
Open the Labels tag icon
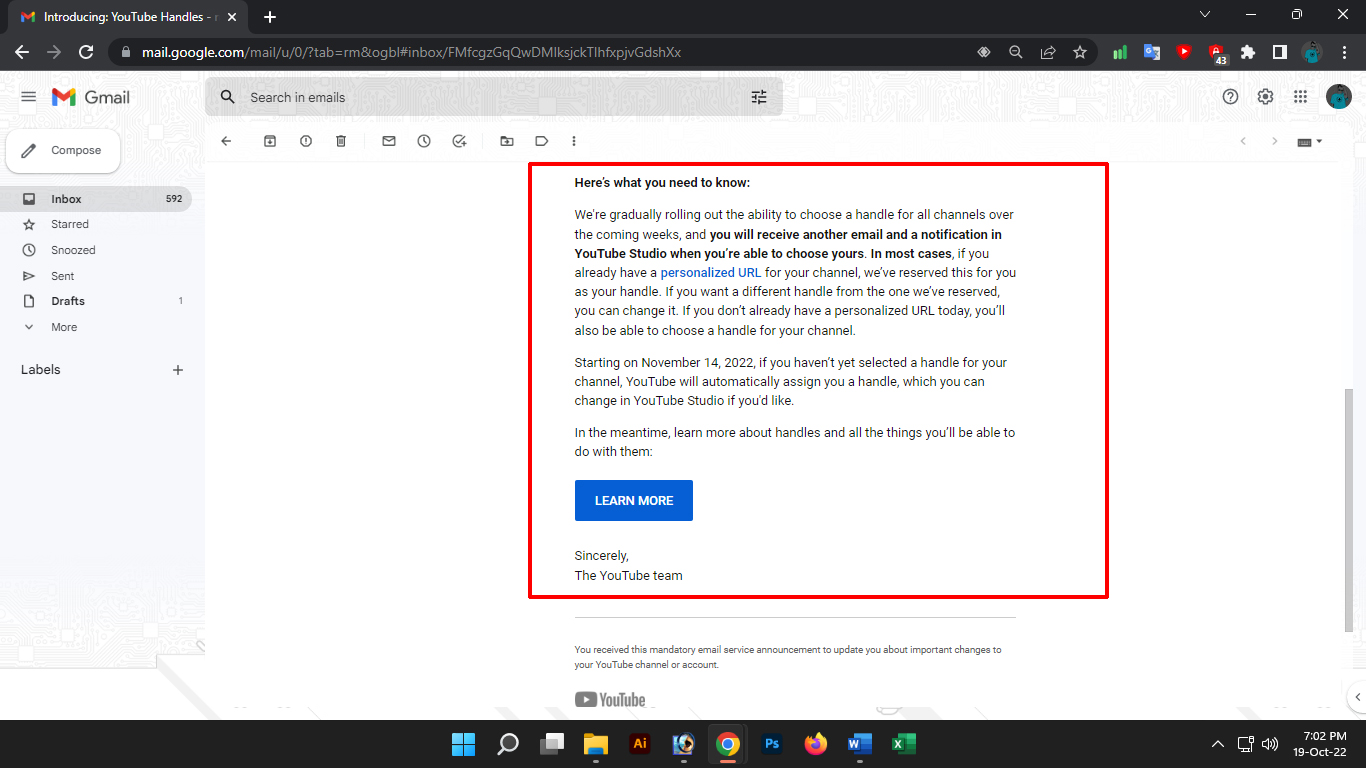(x=542, y=141)
